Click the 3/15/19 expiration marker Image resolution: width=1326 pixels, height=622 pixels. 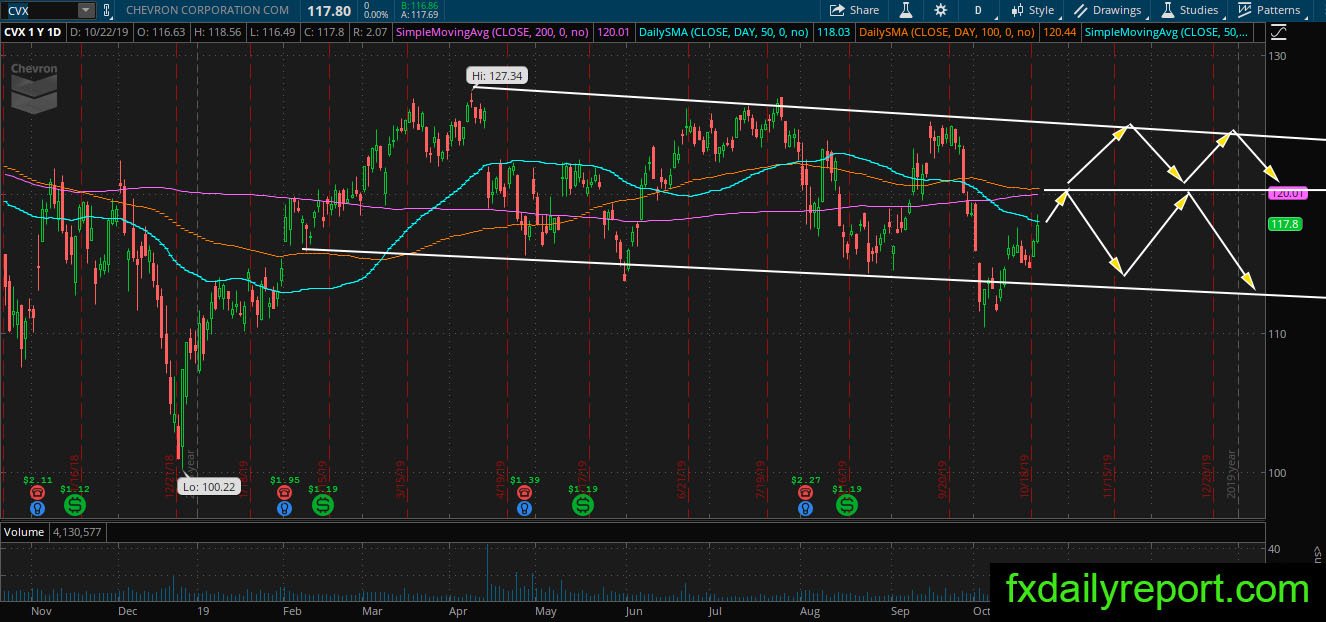click(399, 480)
